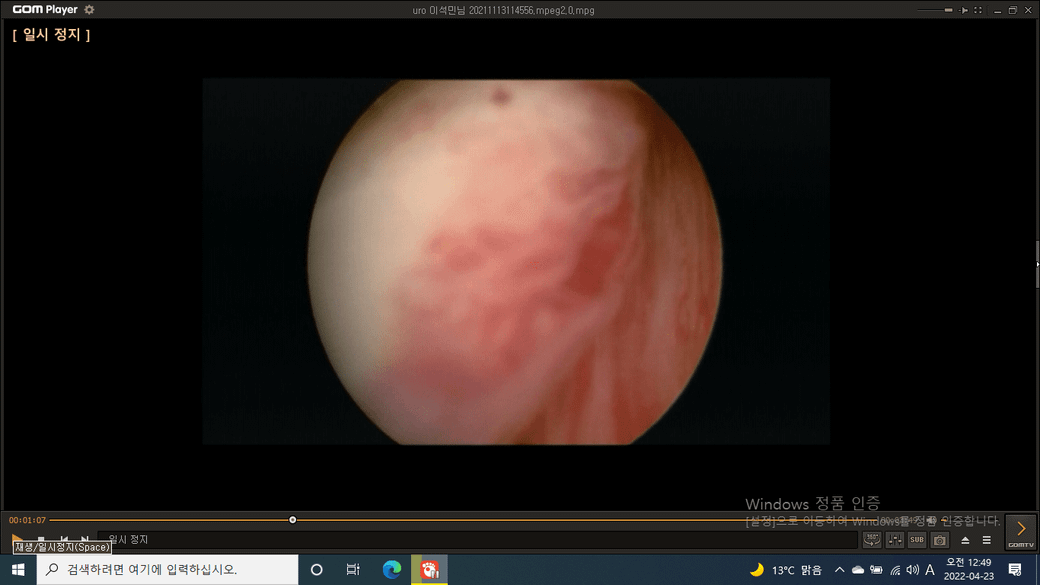Toggle subtitles with the SUB button
This screenshot has height=585, width=1040.
pos(917,540)
